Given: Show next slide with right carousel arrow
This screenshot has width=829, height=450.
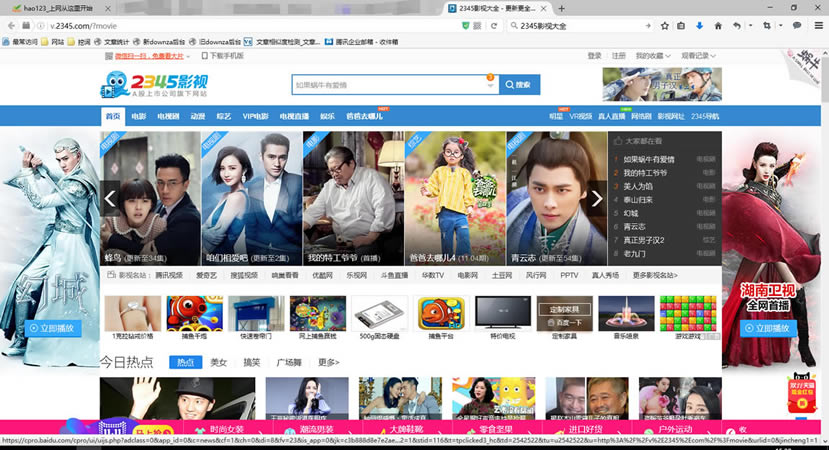Looking at the screenshot, I should (597, 198).
